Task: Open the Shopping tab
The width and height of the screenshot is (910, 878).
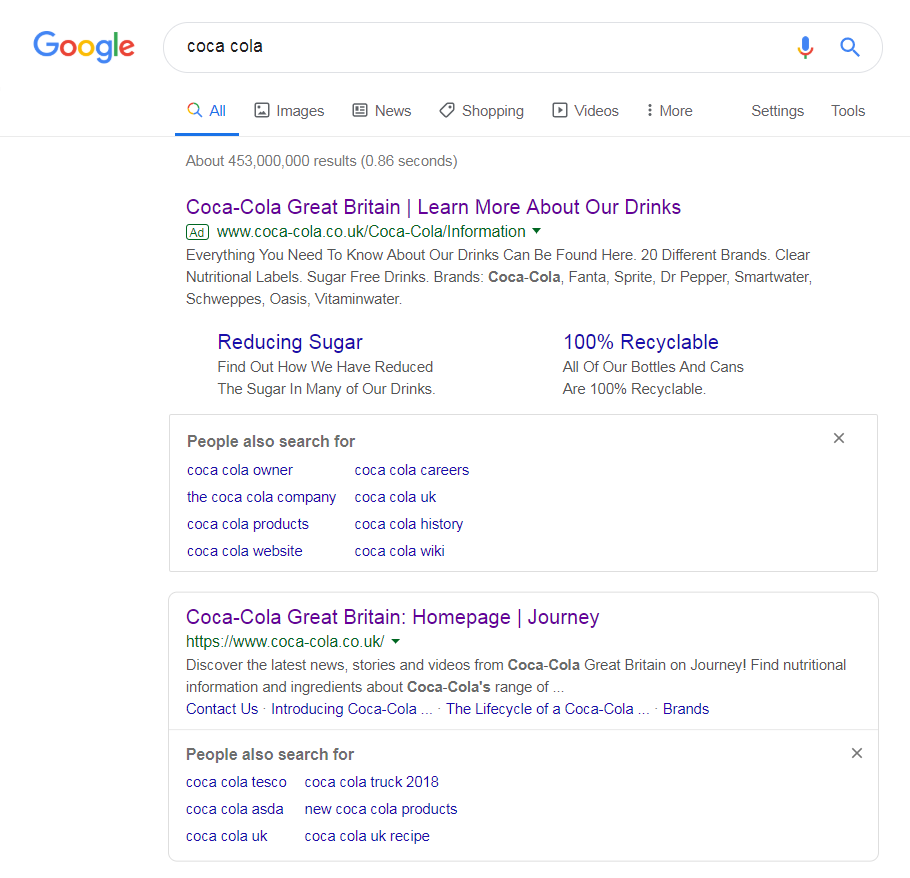Action: 482,110
